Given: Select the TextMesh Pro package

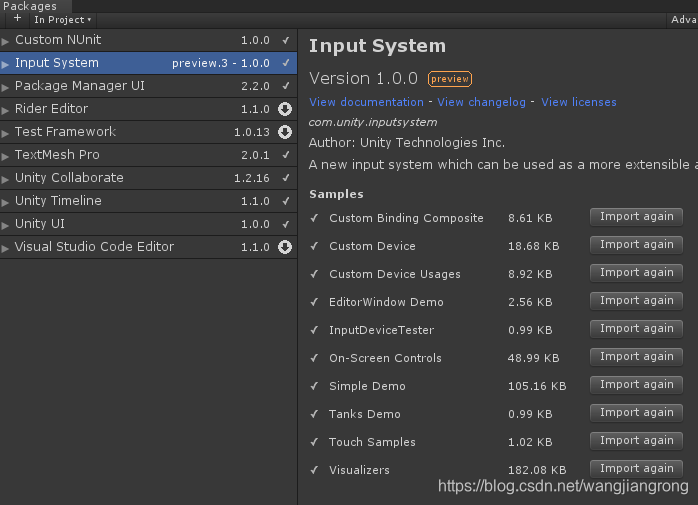Looking at the screenshot, I should (148, 155).
